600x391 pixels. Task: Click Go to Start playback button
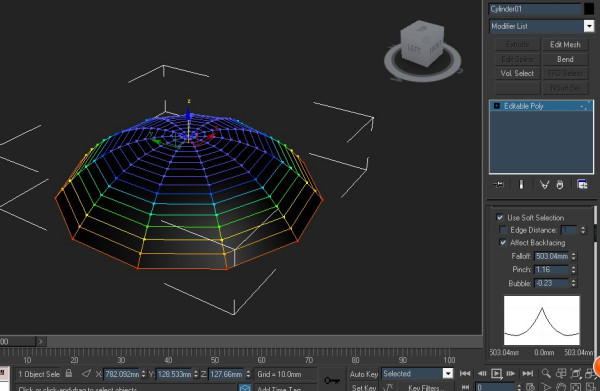(x=465, y=373)
